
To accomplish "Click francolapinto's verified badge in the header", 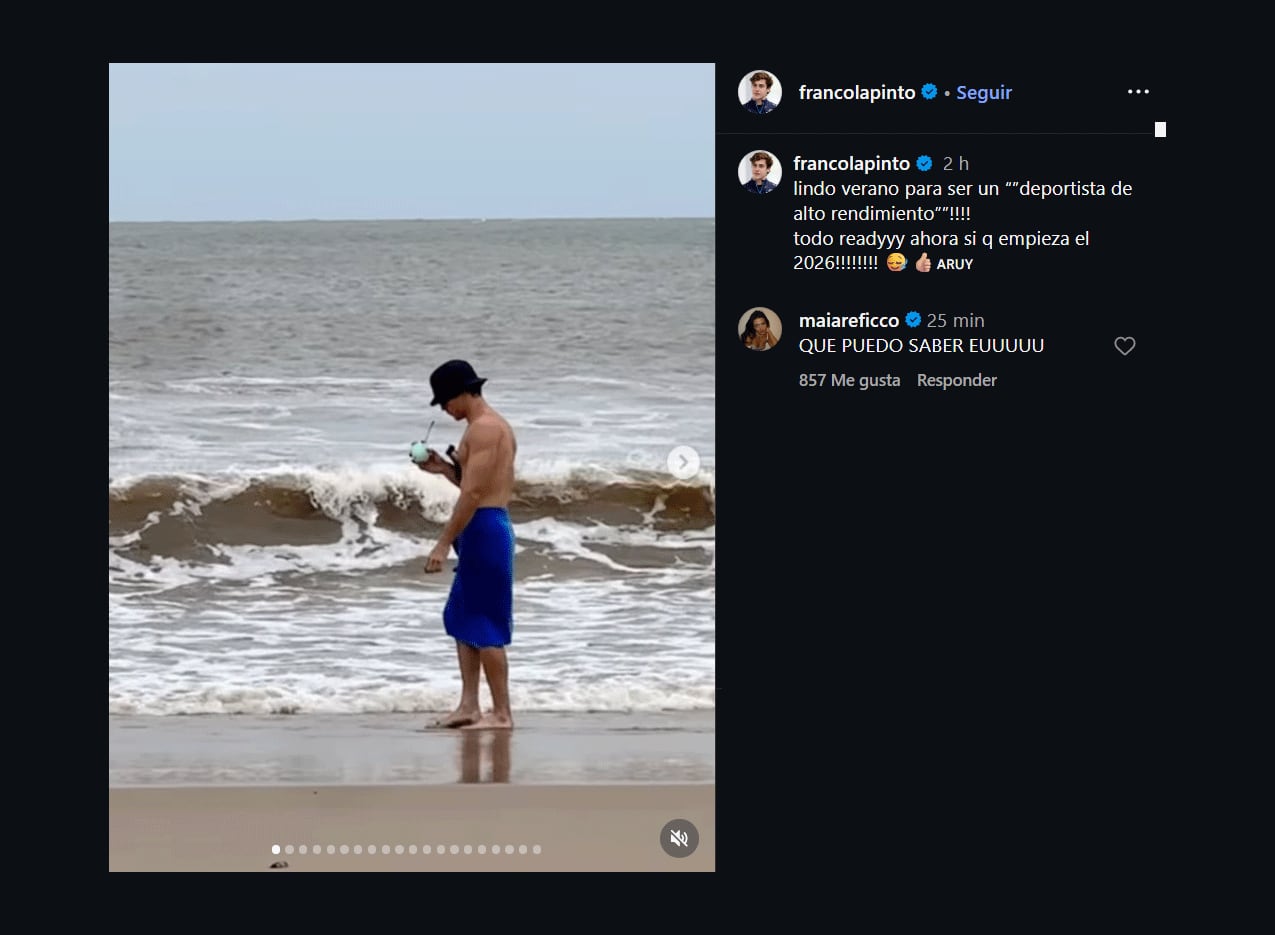I will pos(929,91).
